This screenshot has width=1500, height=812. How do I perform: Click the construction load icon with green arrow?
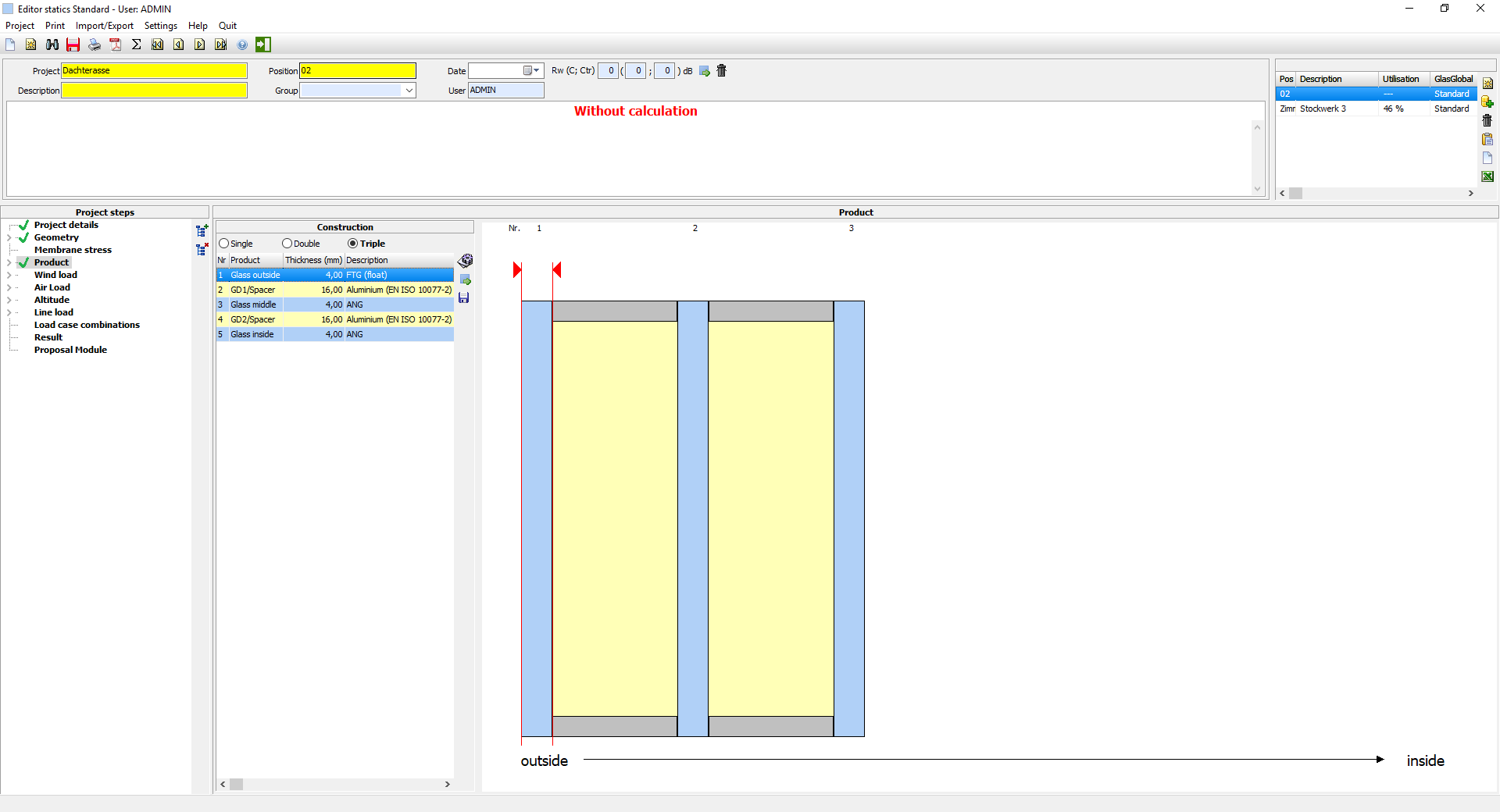point(465,280)
